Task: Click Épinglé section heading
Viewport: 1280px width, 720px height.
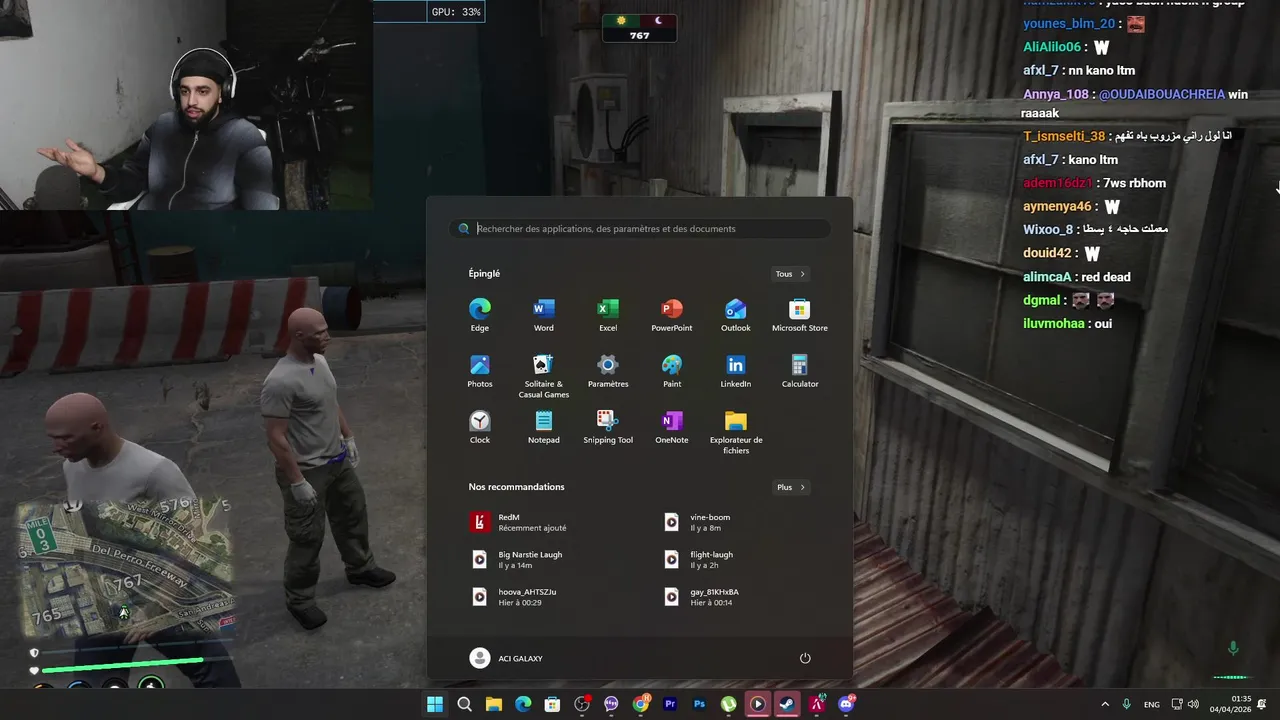Action: (x=484, y=274)
